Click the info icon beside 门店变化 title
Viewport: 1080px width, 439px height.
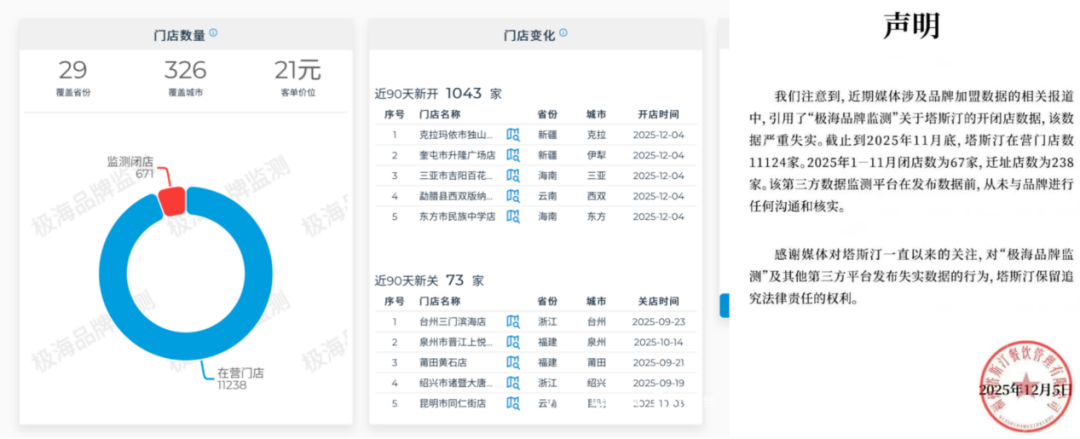[562, 33]
